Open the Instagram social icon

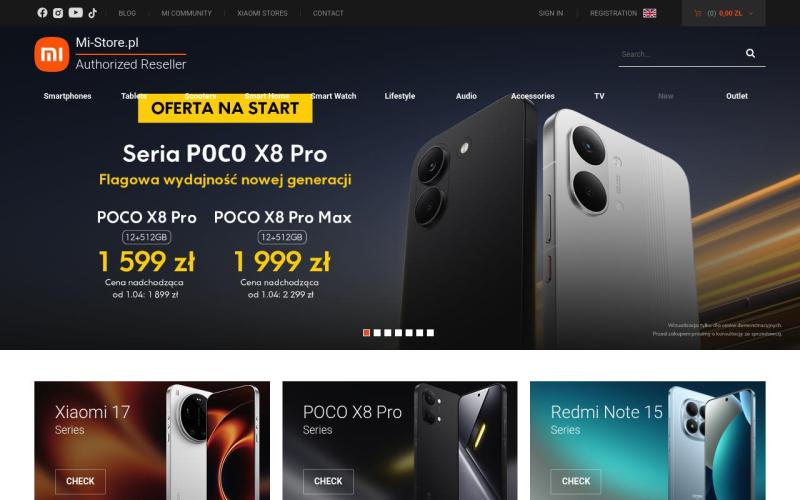click(58, 13)
